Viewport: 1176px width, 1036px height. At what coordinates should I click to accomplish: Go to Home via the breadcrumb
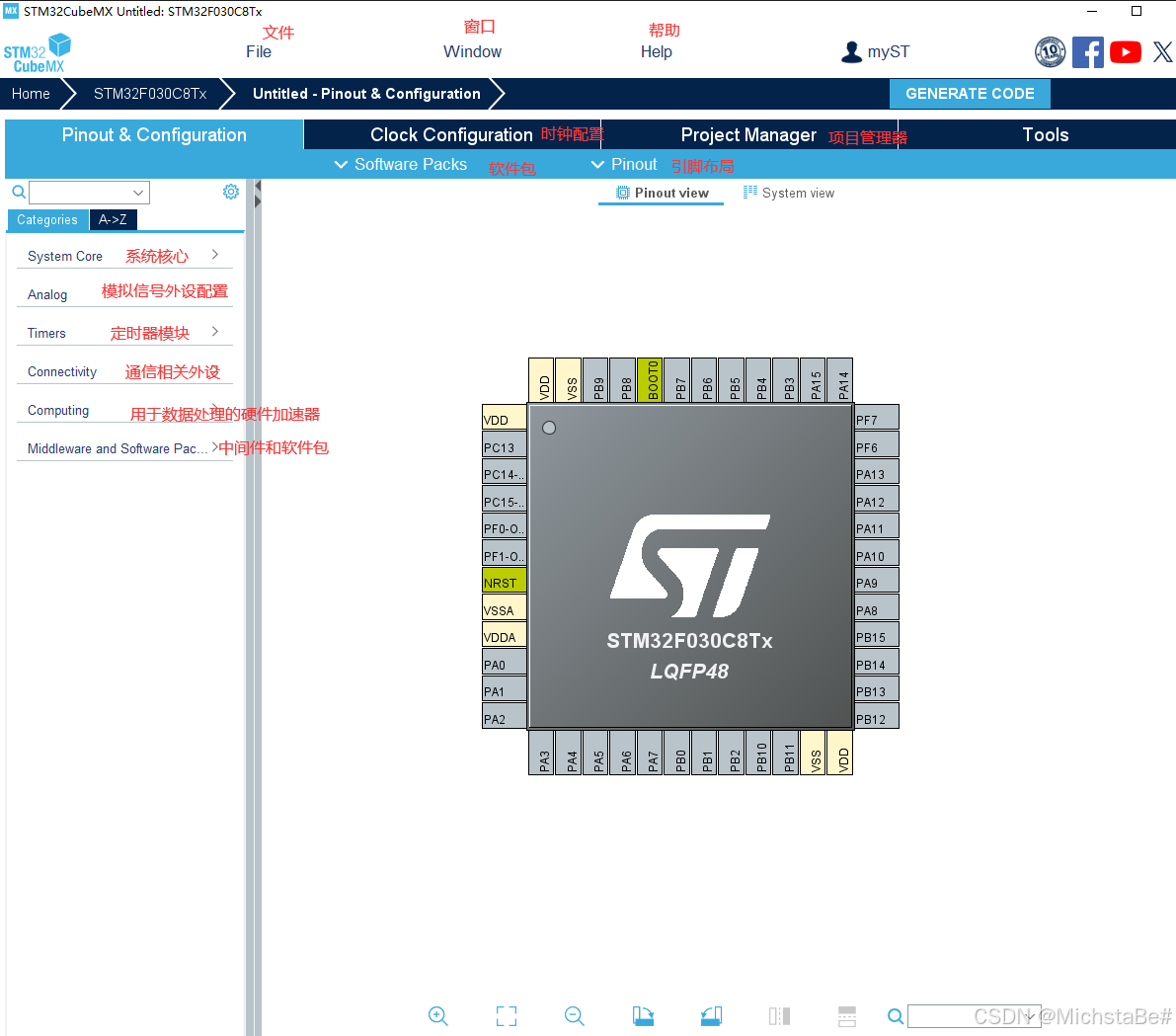[30, 93]
